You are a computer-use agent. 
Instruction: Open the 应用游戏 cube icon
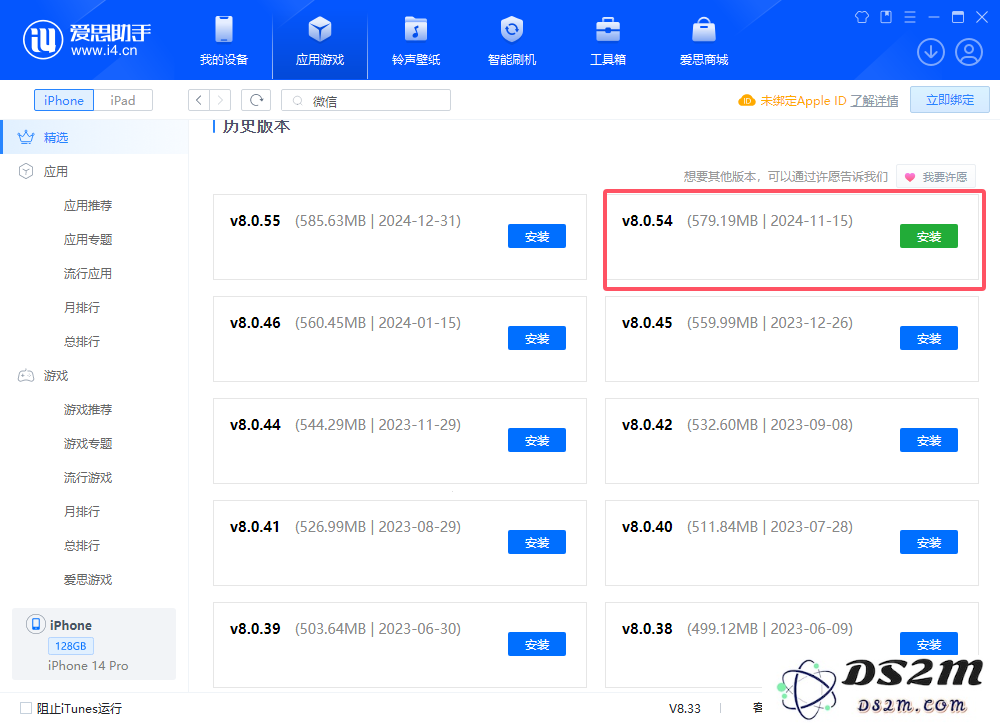pyautogui.click(x=320, y=29)
